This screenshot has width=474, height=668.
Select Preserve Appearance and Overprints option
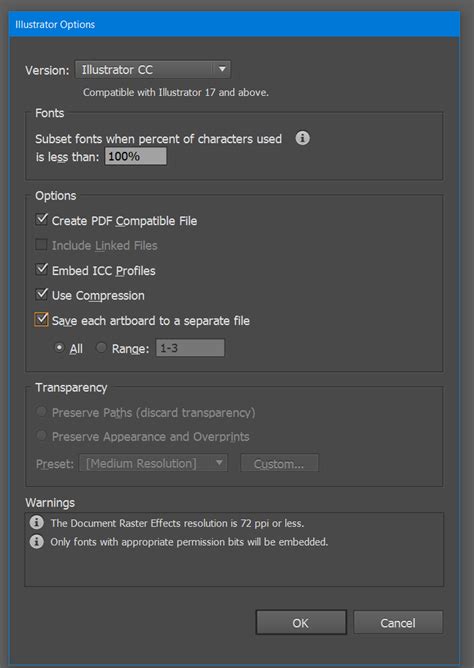coord(41,436)
